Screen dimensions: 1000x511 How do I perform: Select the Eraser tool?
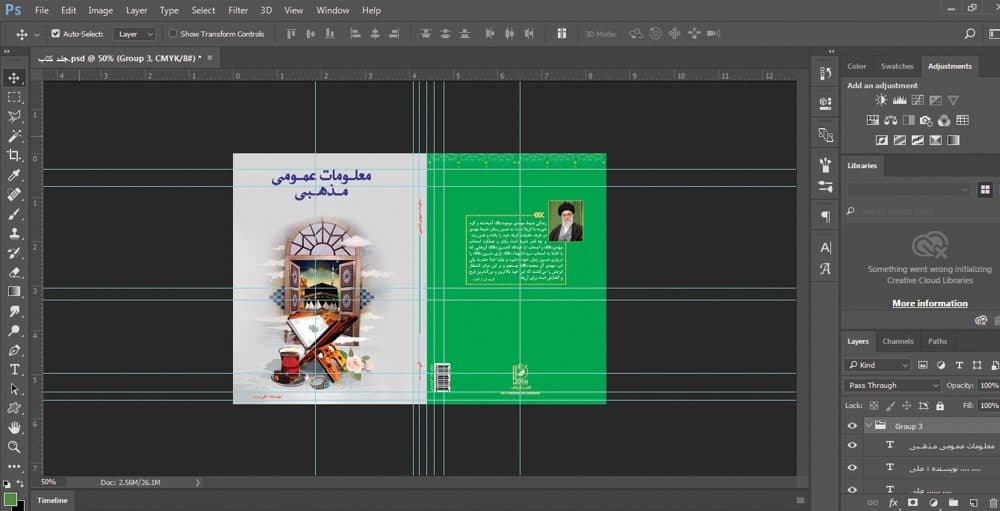point(13,272)
